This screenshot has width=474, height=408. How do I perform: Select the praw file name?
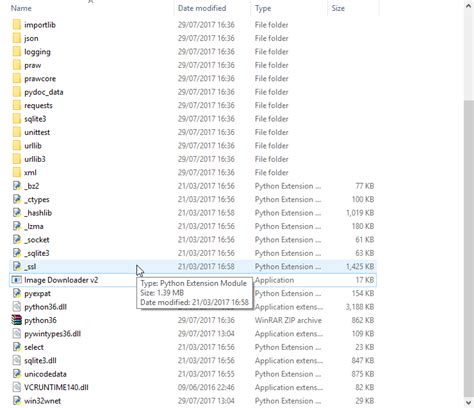(x=33, y=65)
